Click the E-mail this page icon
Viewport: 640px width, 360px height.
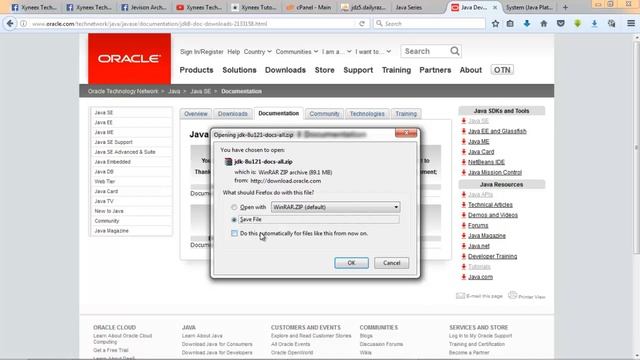(x=460, y=296)
